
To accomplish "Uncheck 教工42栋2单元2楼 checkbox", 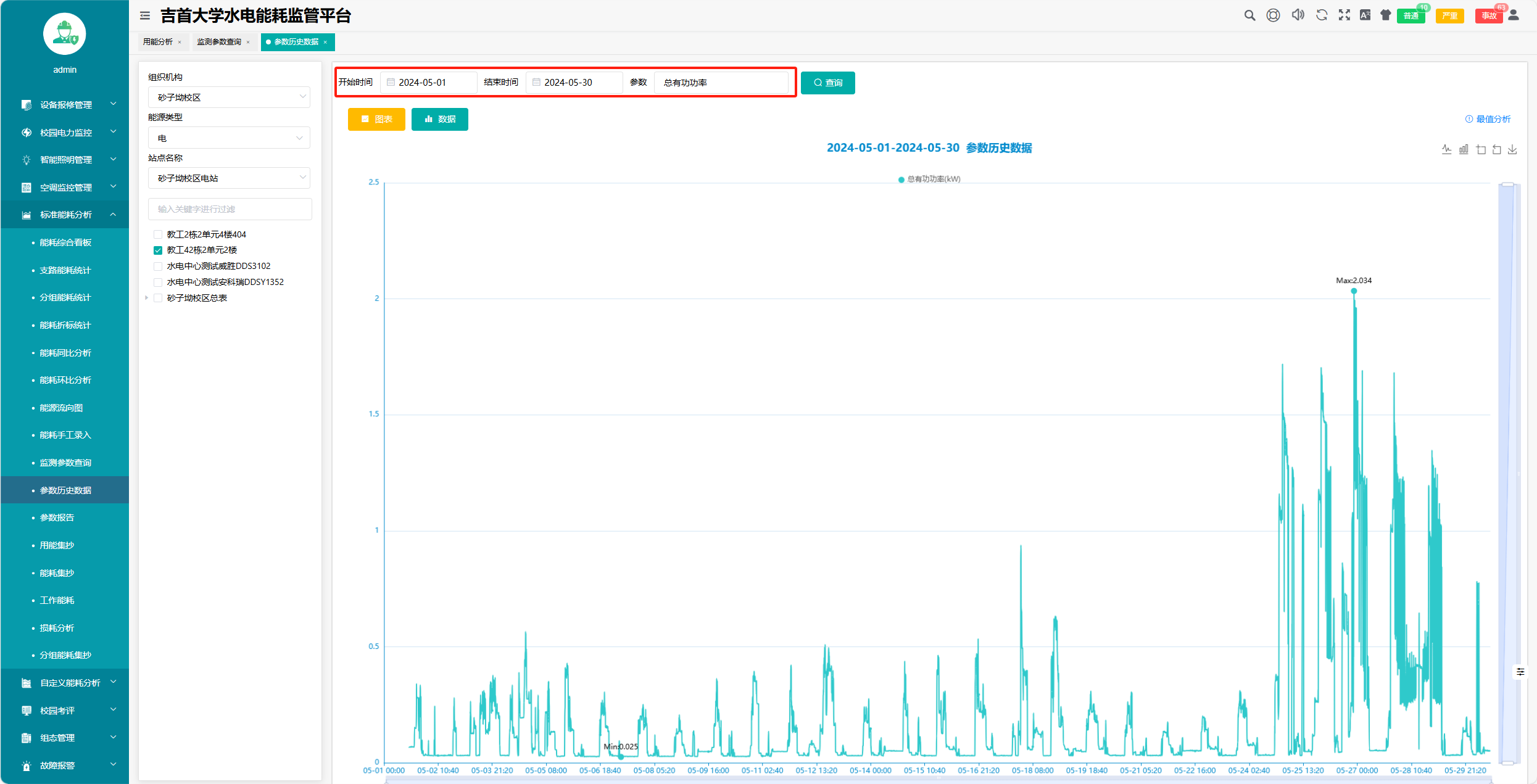I will click(158, 250).
